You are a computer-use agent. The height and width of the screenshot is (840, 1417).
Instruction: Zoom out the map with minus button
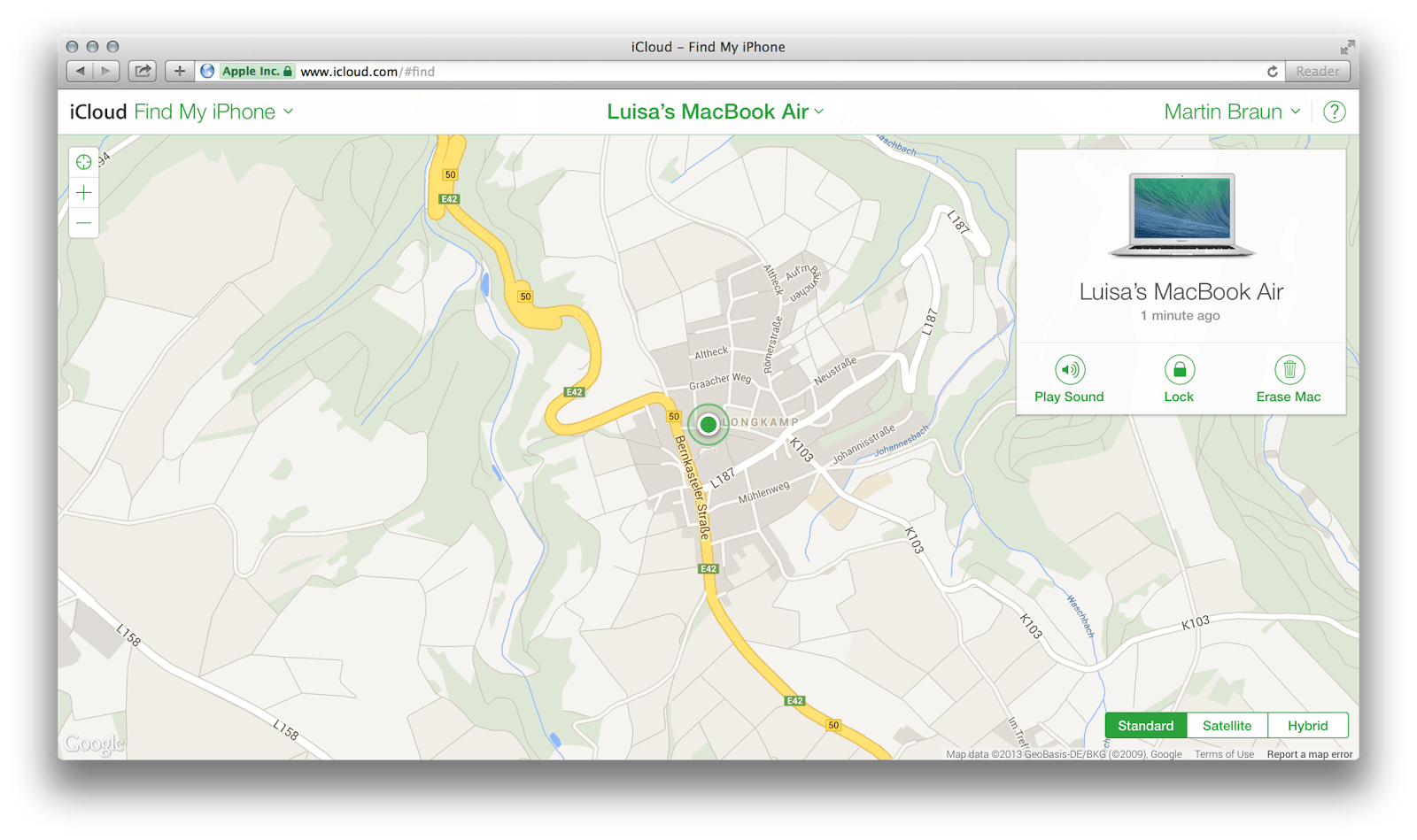pyautogui.click(x=84, y=223)
